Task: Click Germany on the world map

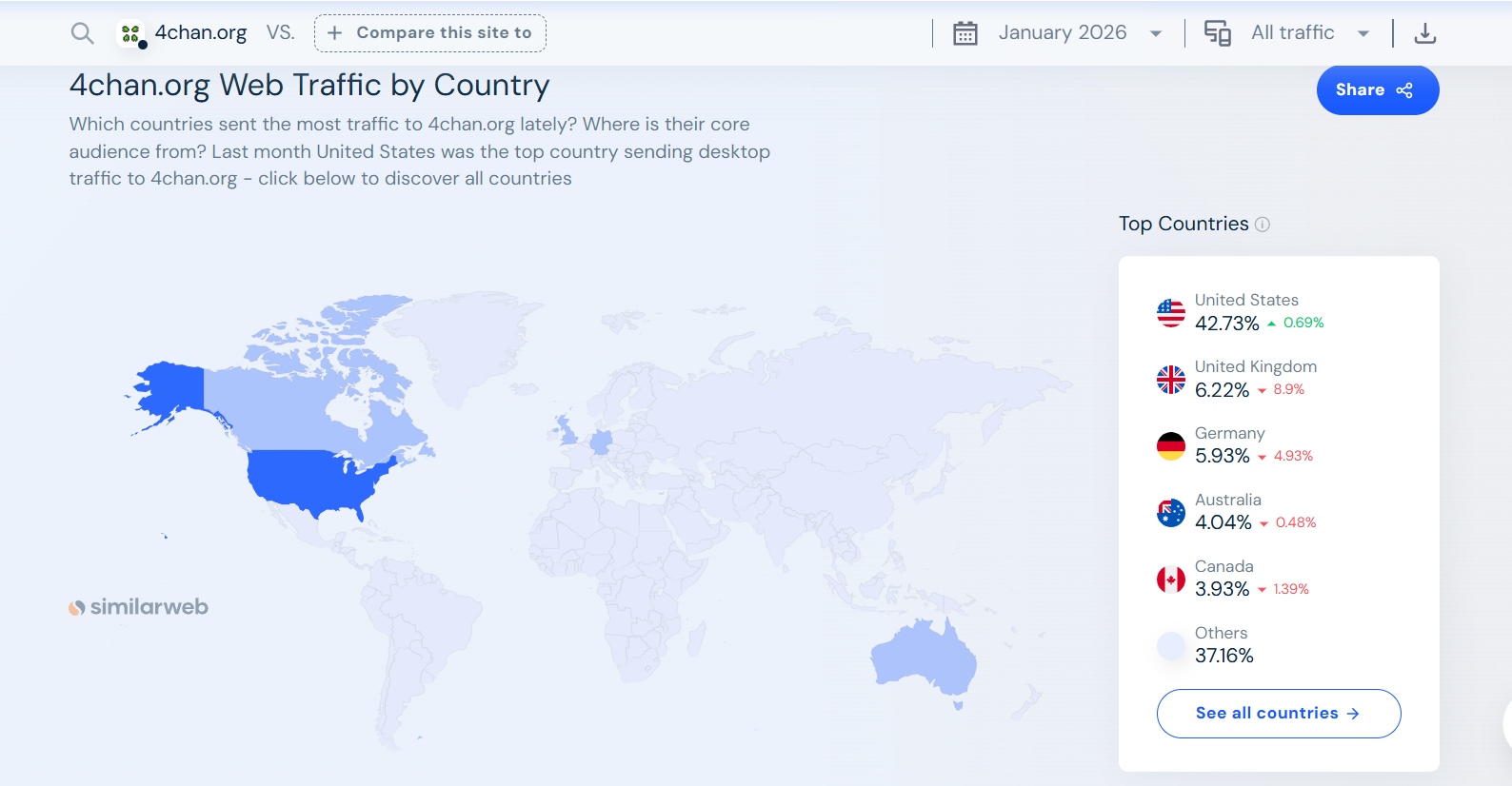Action: click(x=602, y=442)
